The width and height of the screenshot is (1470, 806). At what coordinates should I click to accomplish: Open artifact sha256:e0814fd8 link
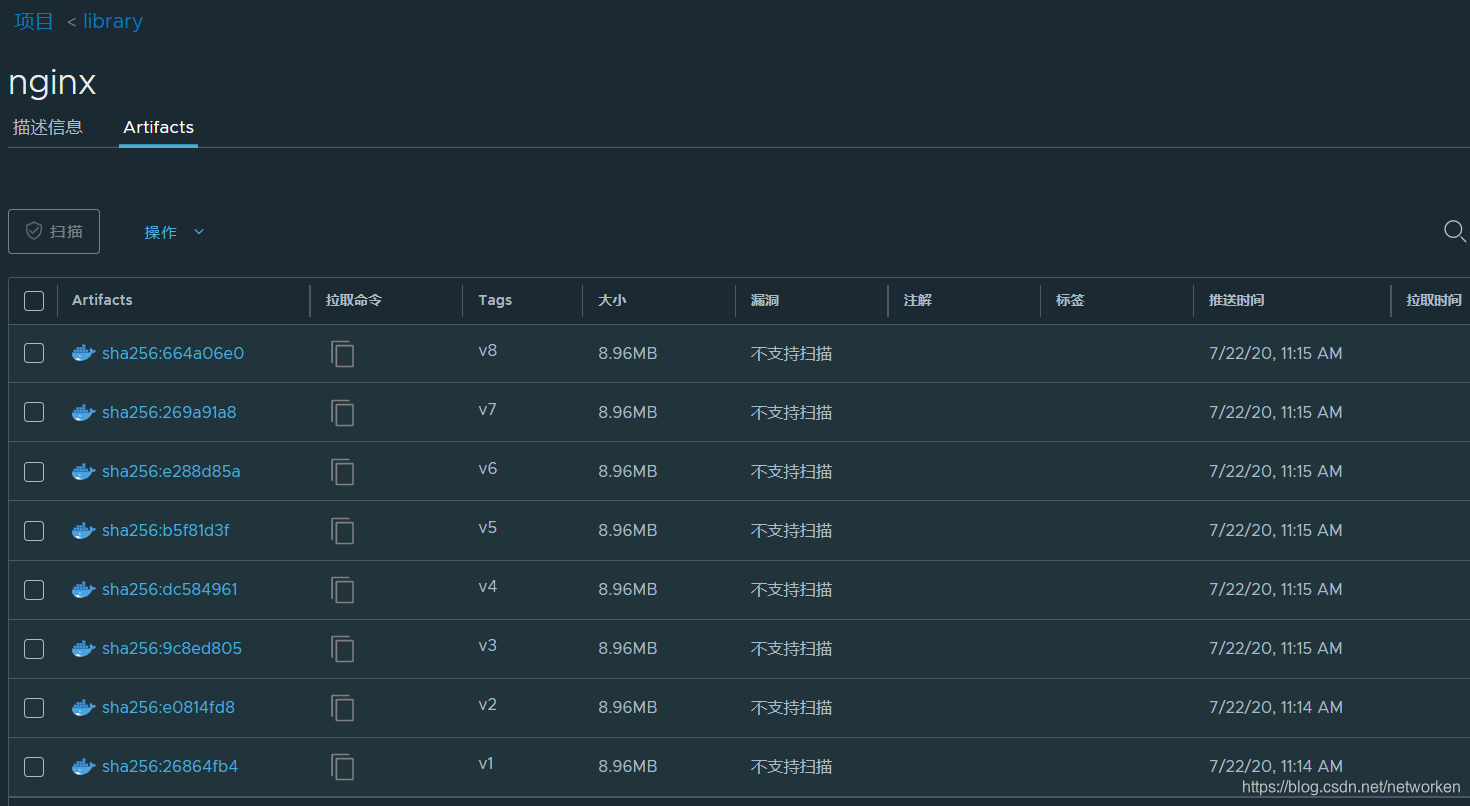point(168,707)
